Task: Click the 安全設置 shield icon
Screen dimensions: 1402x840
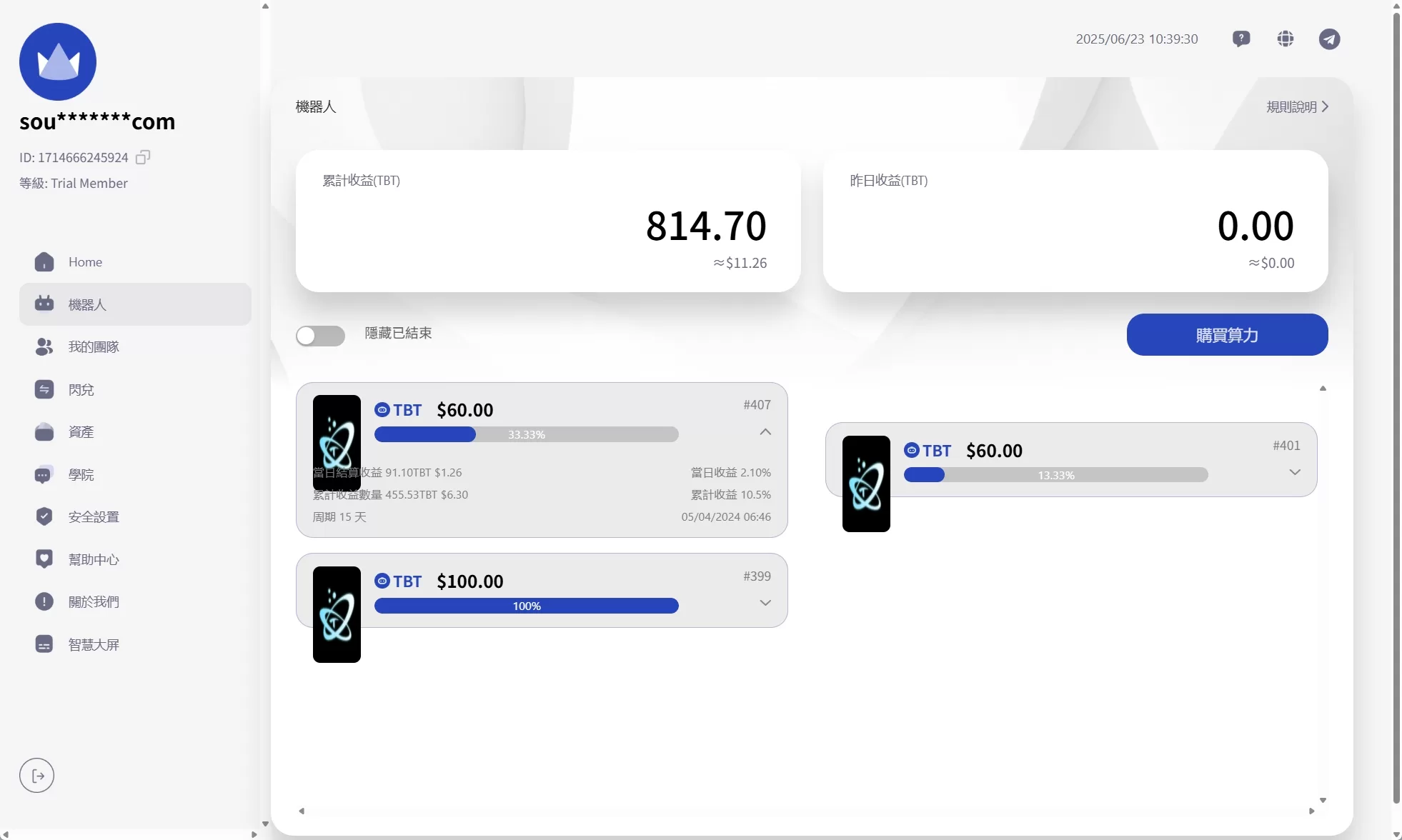Action: pyautogui.click(x=44, y=516)
